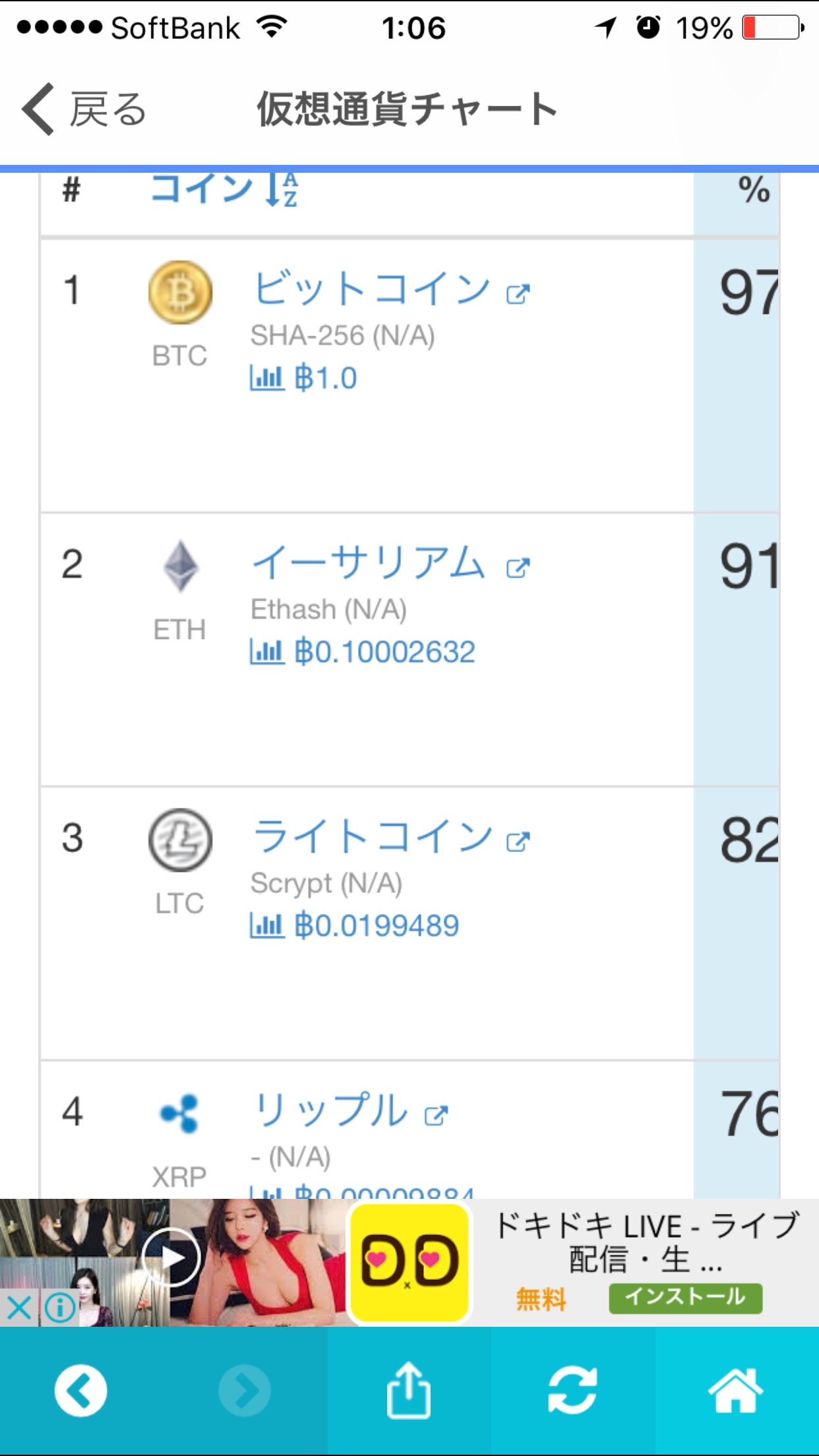Reload the page with the refresh icon
Image resolution: width=819 pixels, height=1456 pixels.
572,1391
